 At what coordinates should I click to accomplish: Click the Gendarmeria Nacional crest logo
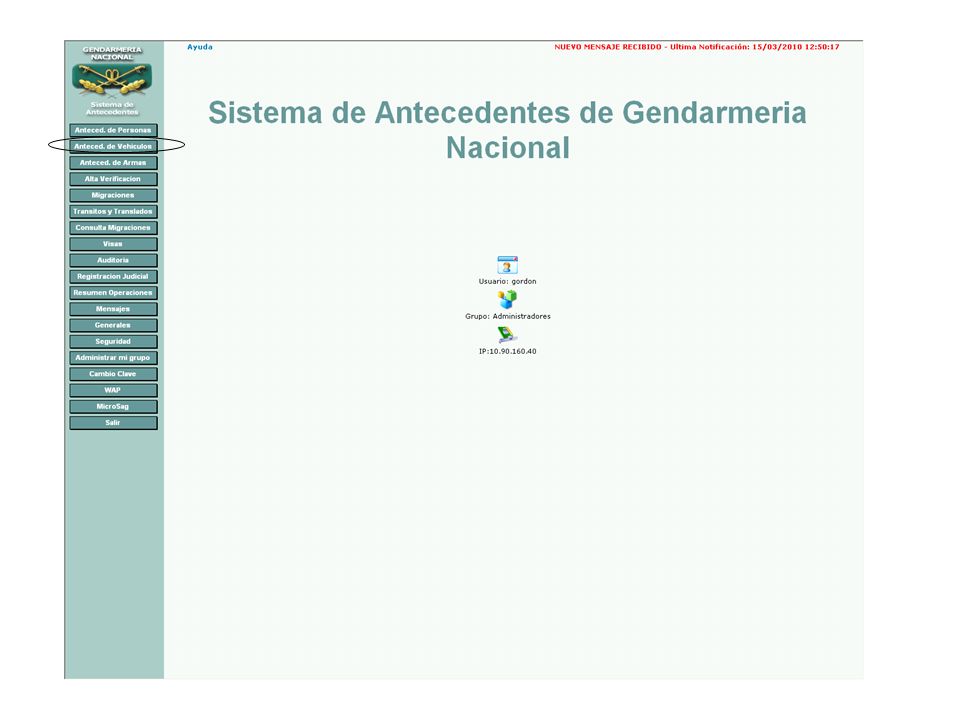coord(112,79)
